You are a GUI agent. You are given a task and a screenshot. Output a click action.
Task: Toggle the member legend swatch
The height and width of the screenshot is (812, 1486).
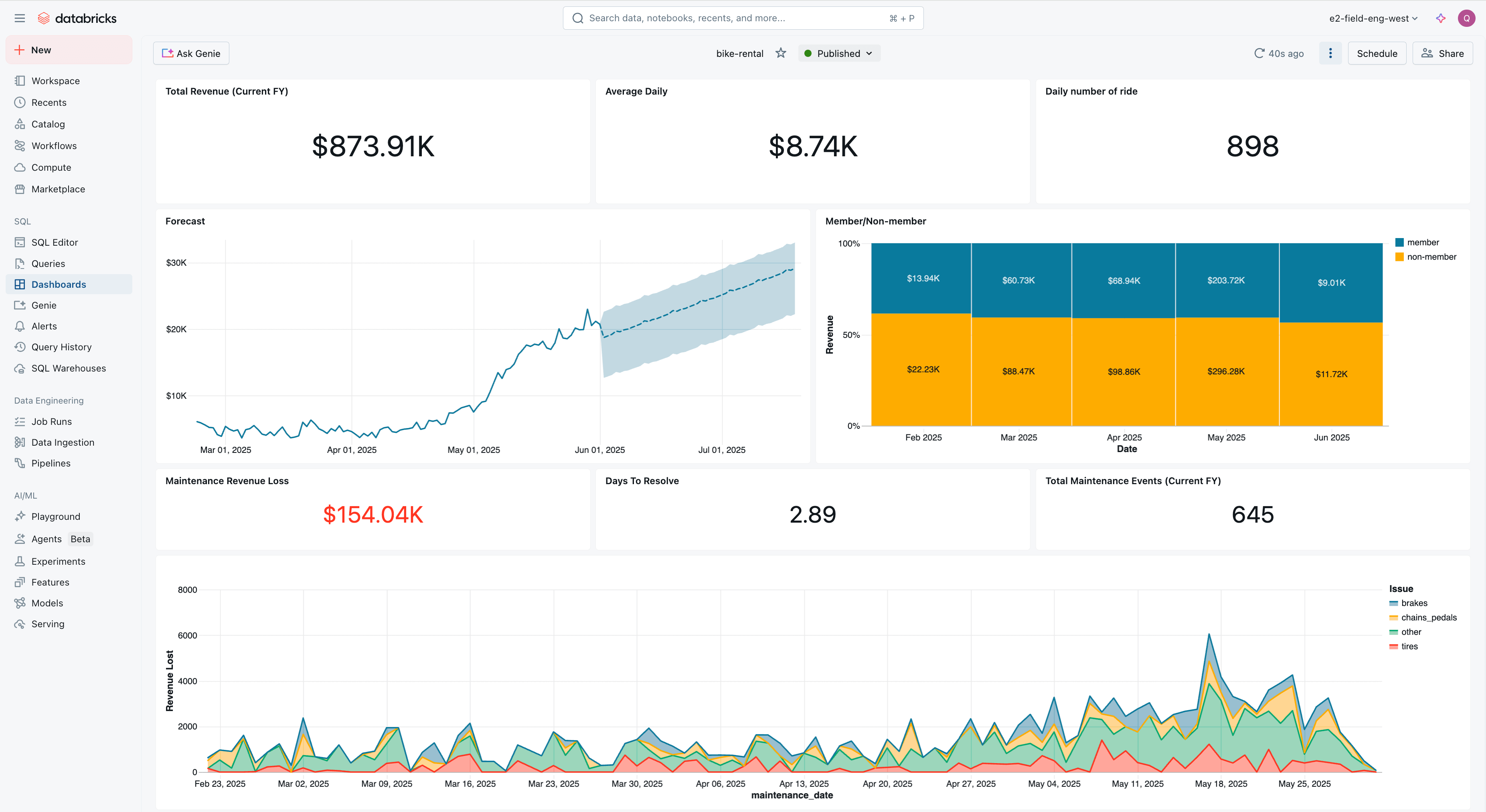tap(1399, 242)
